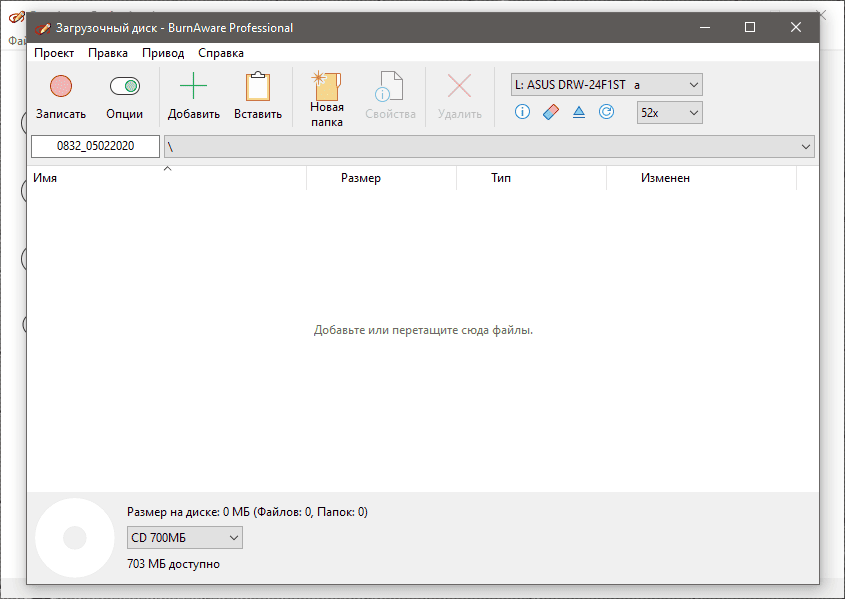Expand the CD 700МБ disc size dropdown
Image resolution: width=845 pixels, height=599 pixels.
pyautogui.click(x=185, y=538)
